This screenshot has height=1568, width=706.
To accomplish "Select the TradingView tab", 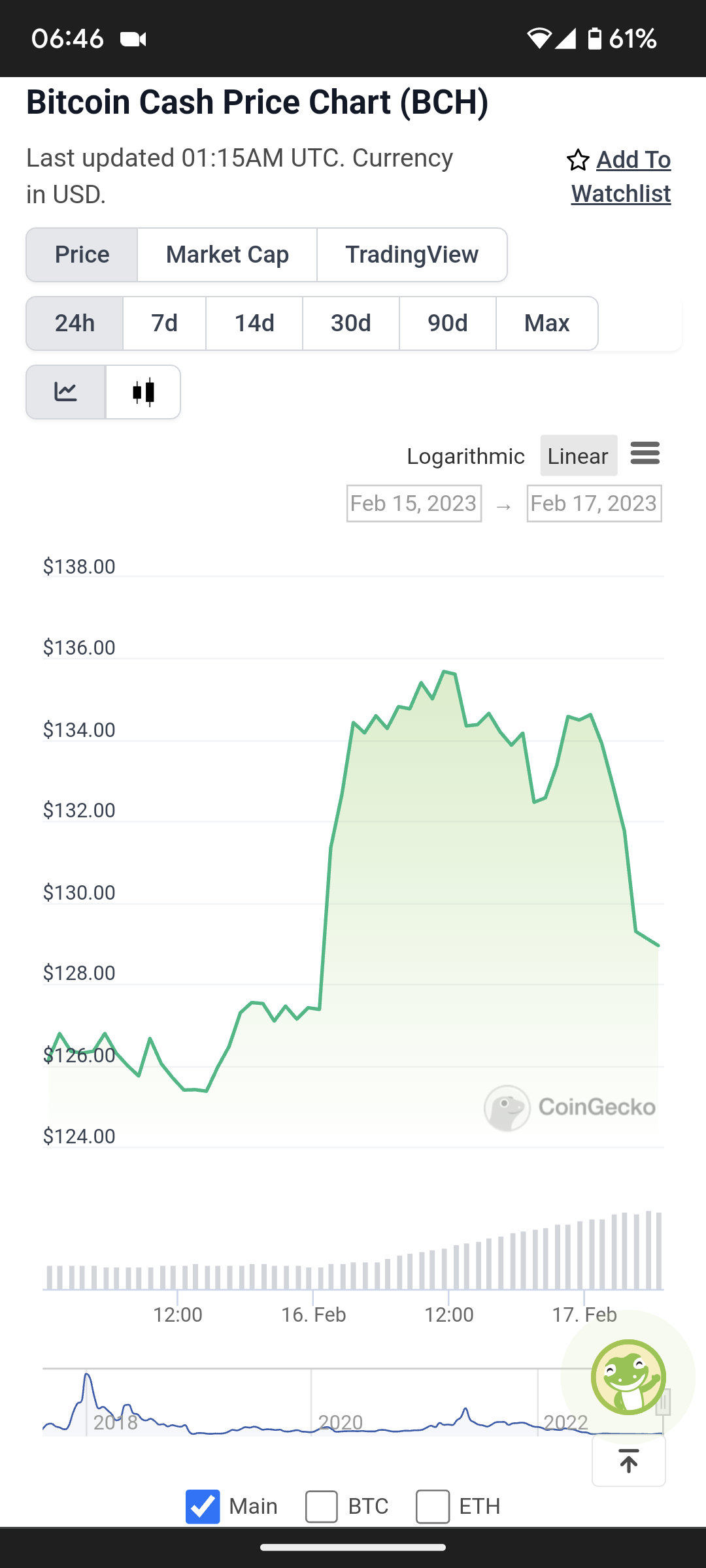I will [412, 255].
